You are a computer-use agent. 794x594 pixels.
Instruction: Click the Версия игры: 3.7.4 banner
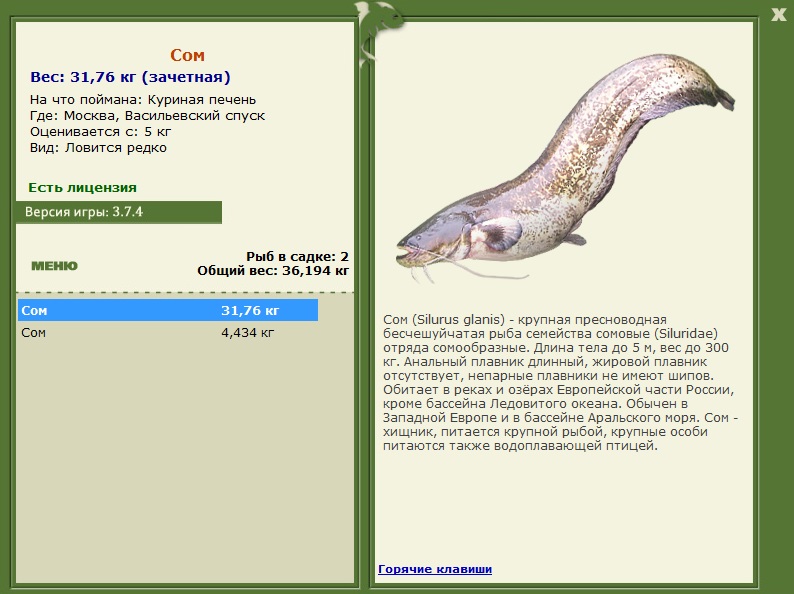(118, 212)
